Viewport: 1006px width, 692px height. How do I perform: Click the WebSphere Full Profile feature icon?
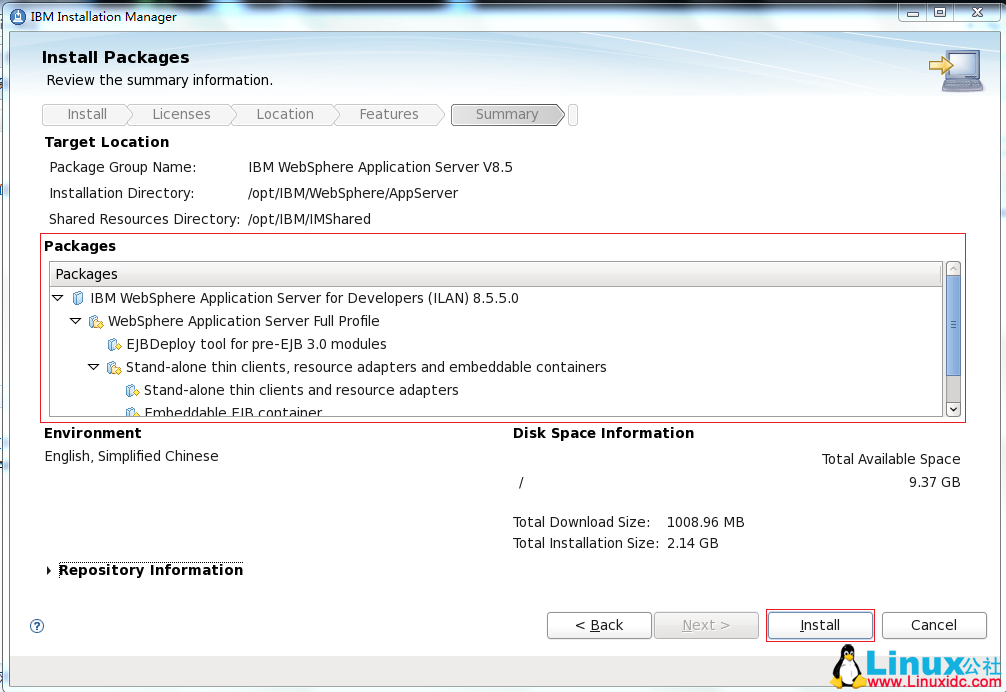(96, 322)
